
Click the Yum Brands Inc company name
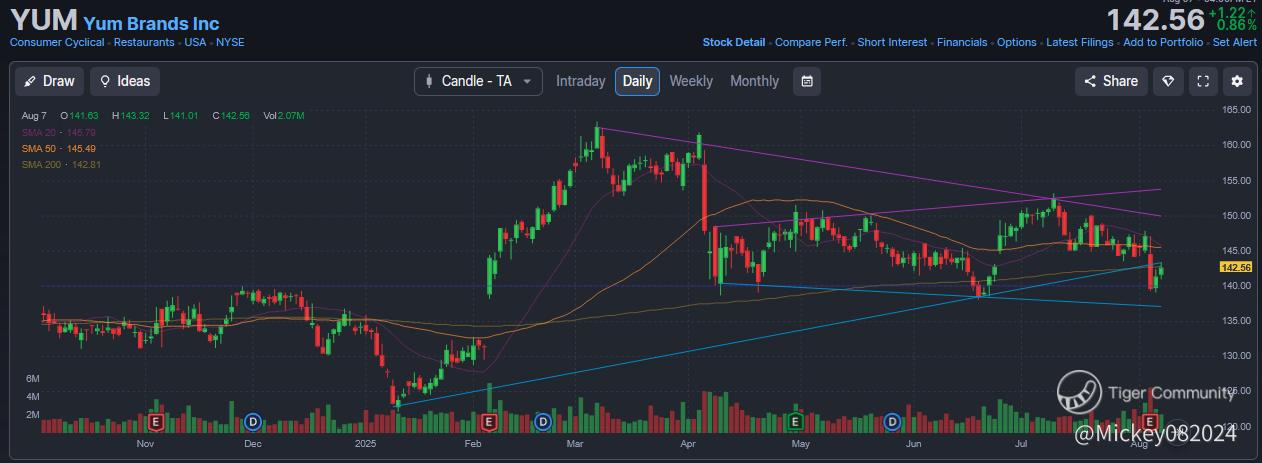click(151, 23)
